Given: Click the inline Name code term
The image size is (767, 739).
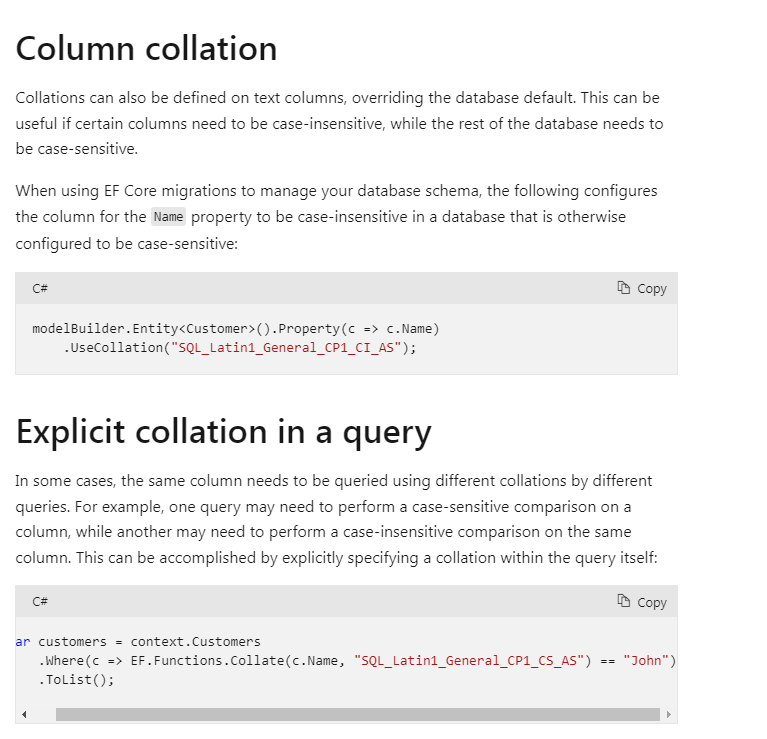Looking at the screenshot, I should tap(168, 217).
